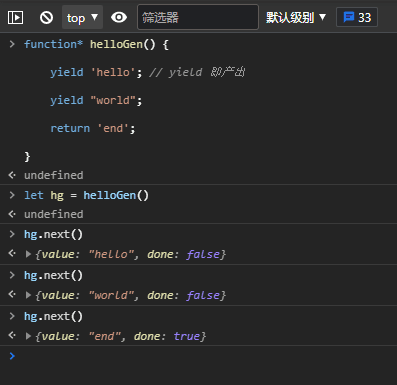
Task: Open the 33 issues badge
Action: pos(357,17)
